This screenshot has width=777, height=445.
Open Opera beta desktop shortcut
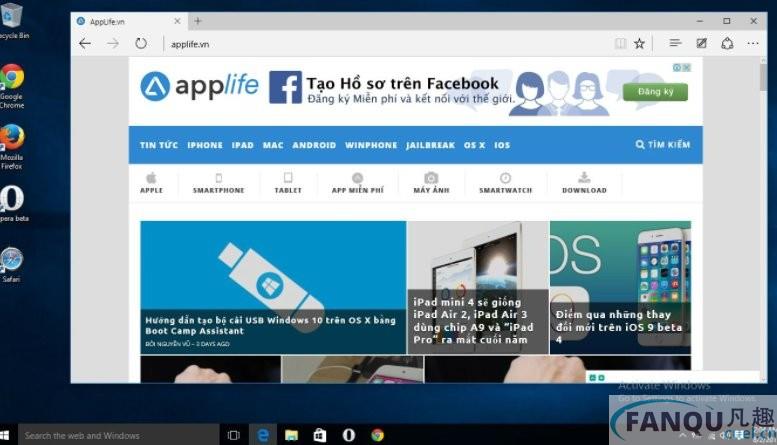click(x=13, y=204)
